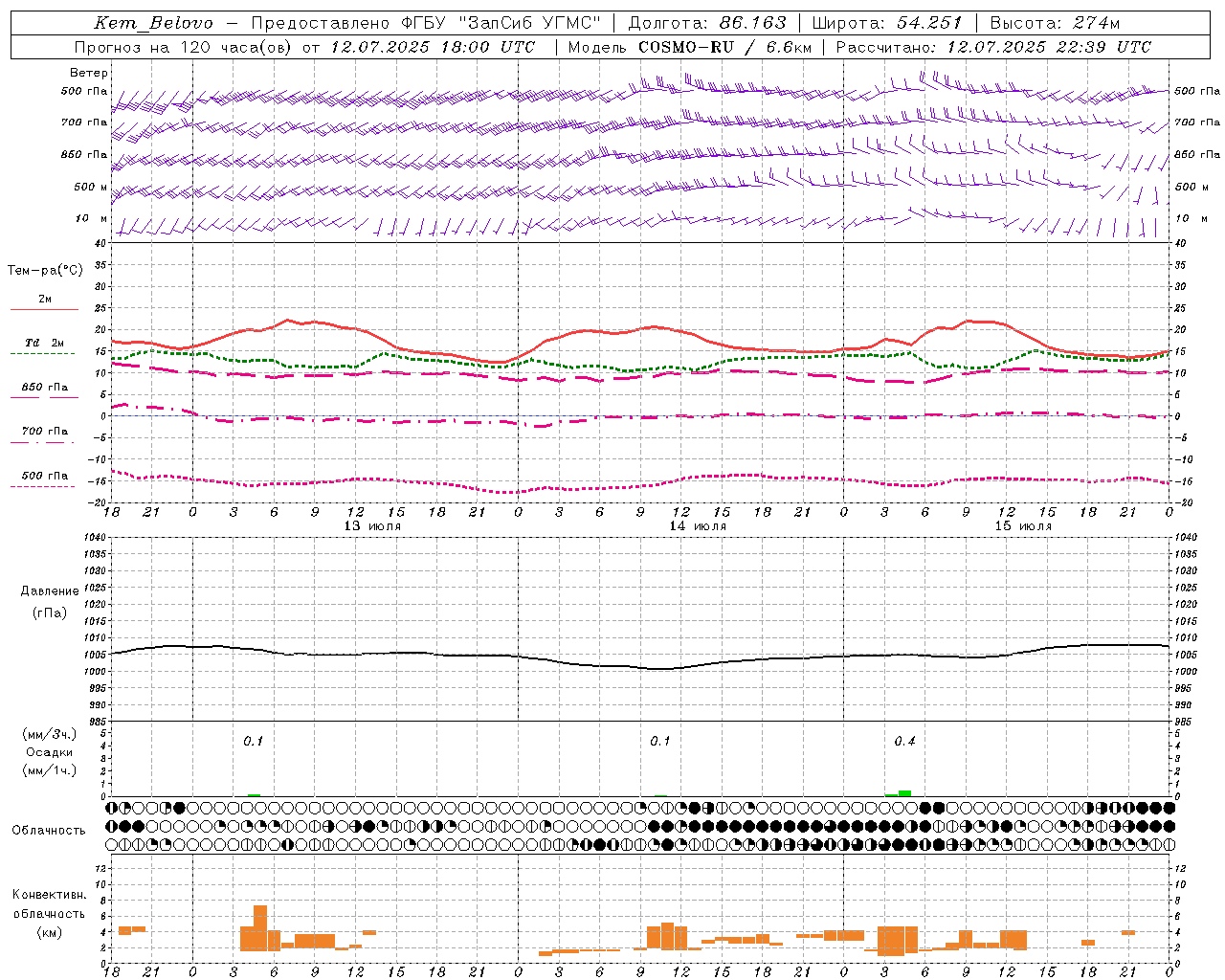
Task: Click the 14 июля date label
Action: click(698, 526)
